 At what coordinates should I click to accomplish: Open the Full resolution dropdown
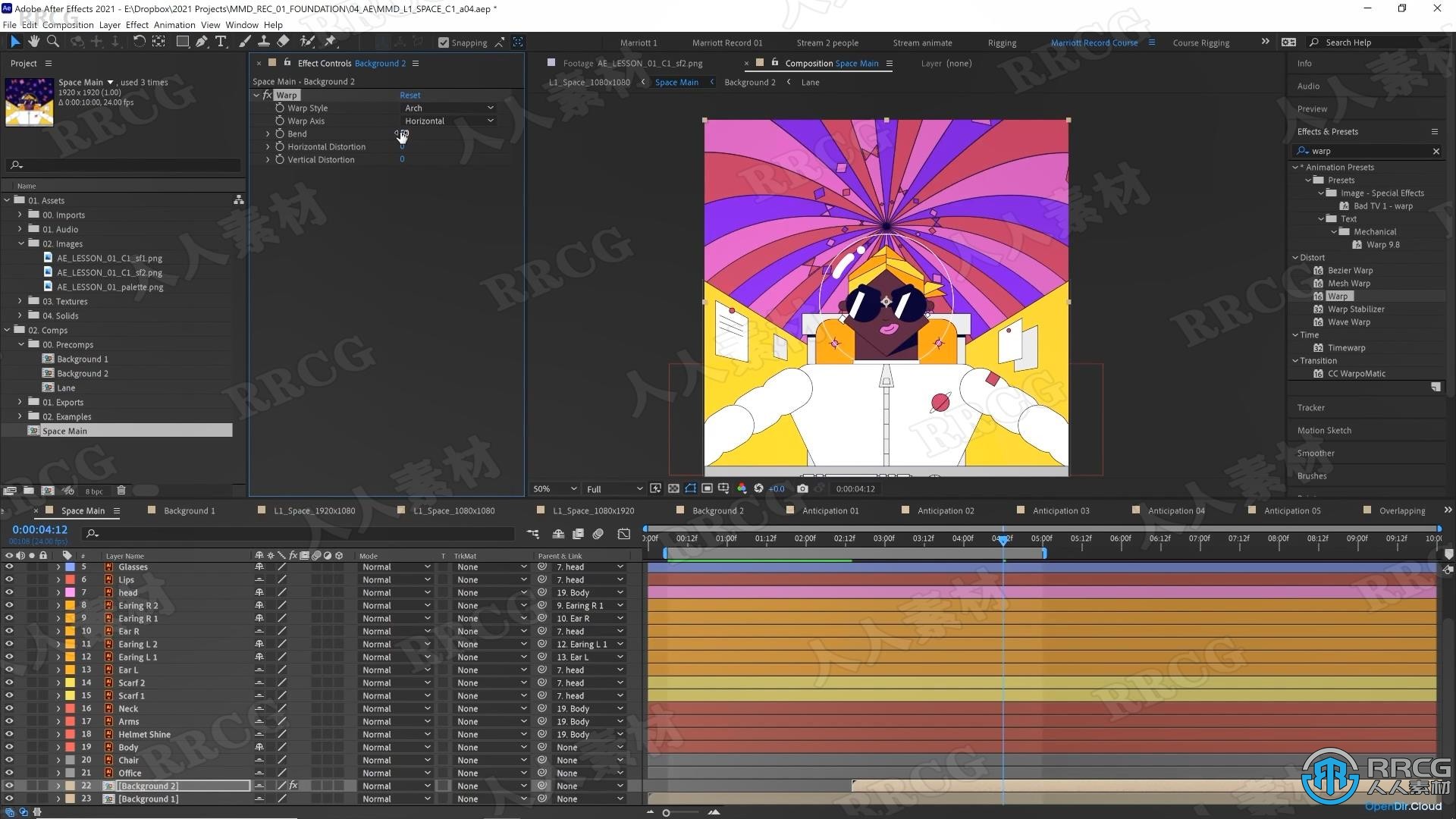(614, 489)
